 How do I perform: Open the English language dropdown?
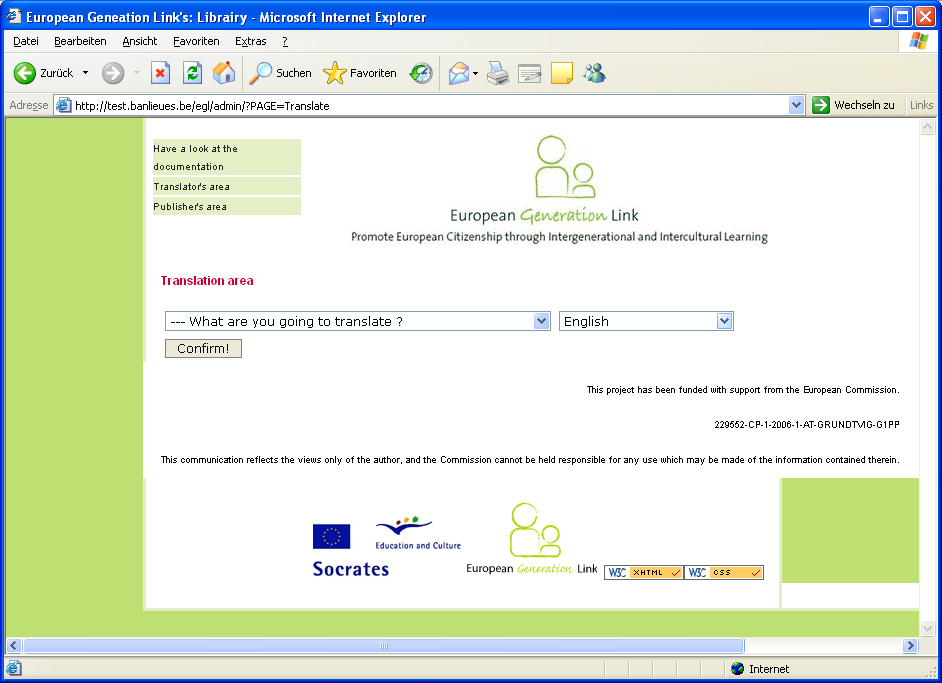tap(646, 321)
